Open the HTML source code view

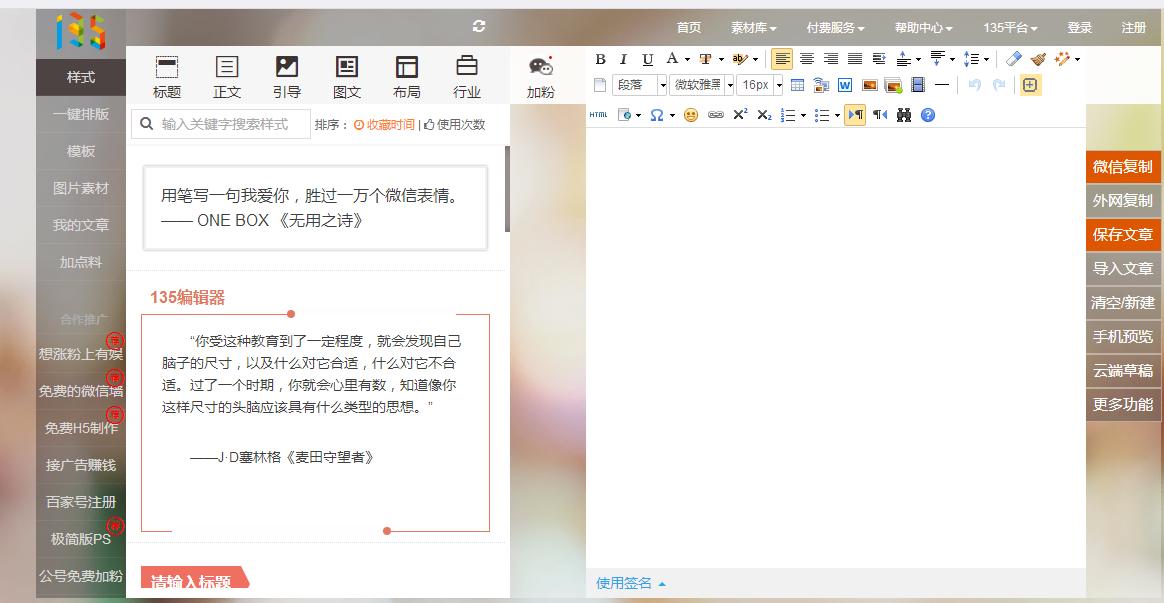pos(598,114)
